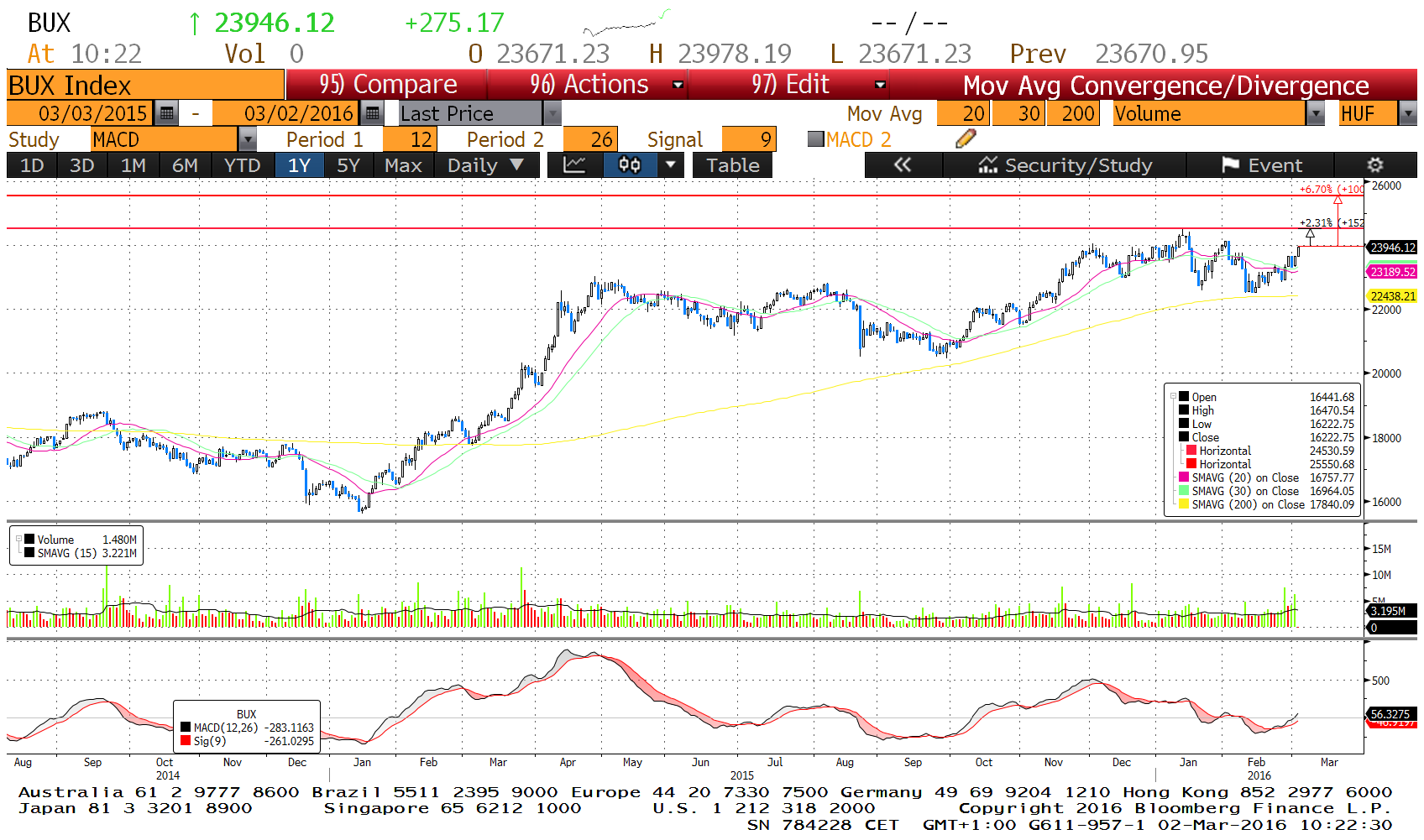This screenshot has width=1424, height=840.
Task: Click the 3.195M volume axis label
Action: 1393,611
